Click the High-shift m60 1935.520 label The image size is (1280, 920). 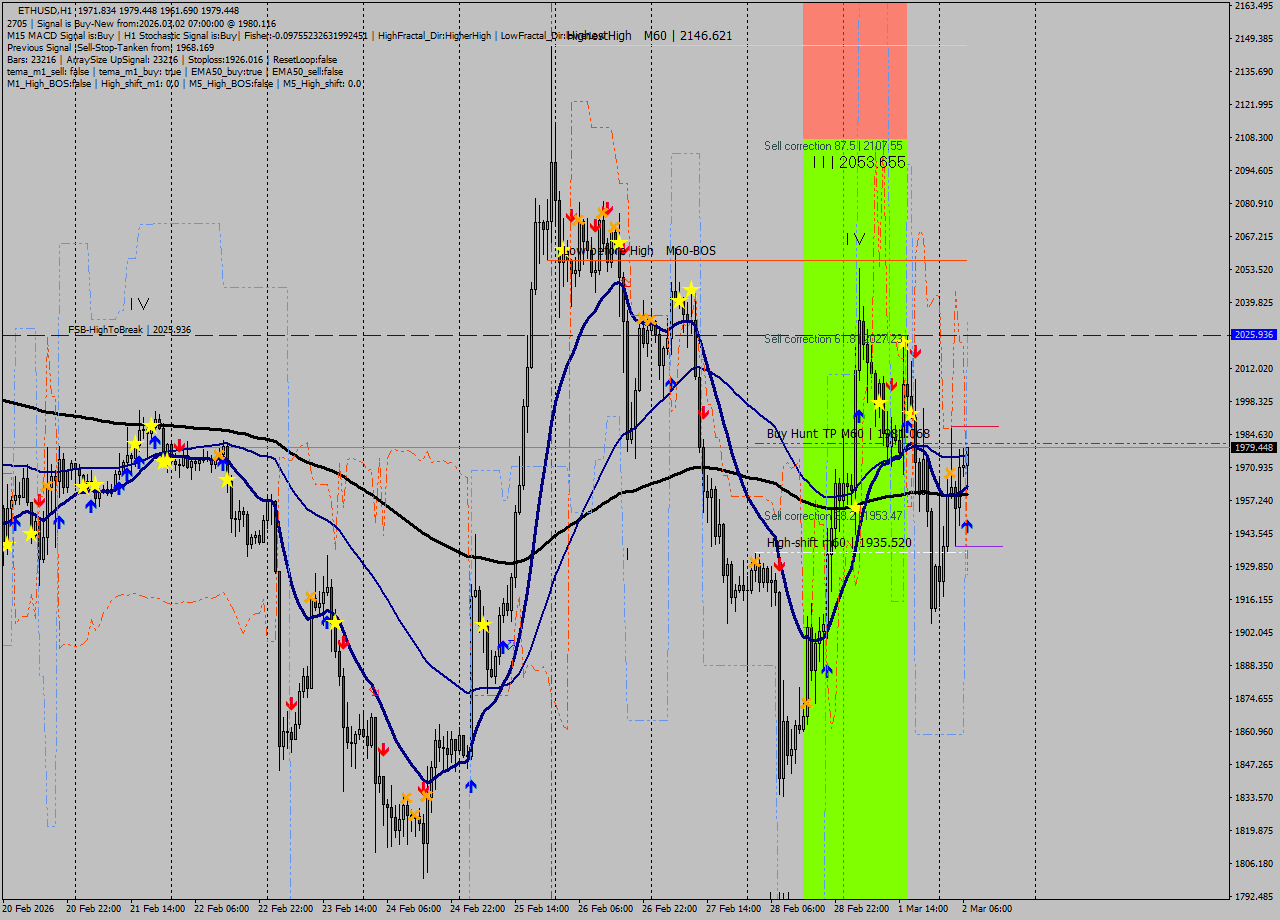click(x=838, y=543)
